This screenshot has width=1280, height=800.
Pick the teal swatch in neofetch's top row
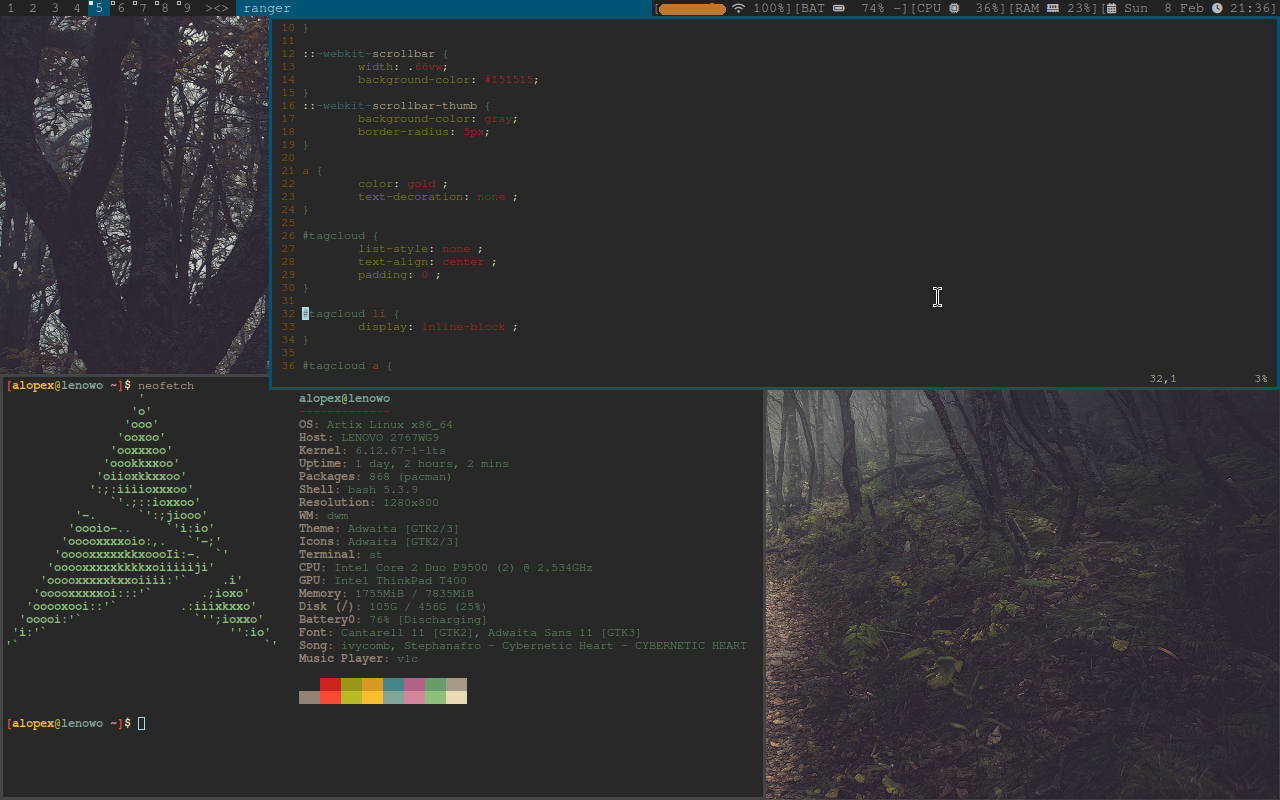pyautogui.click(x=393, y=684)
